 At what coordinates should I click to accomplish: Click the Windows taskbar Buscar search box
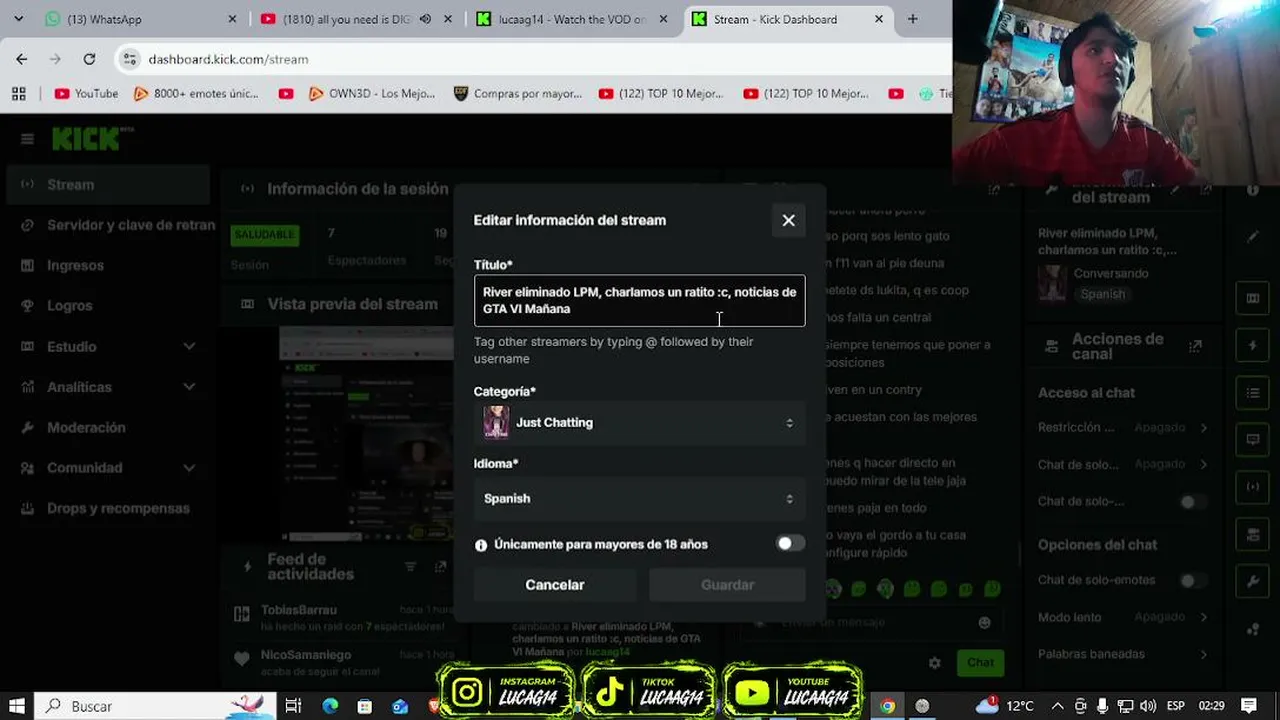pos(157,706)
